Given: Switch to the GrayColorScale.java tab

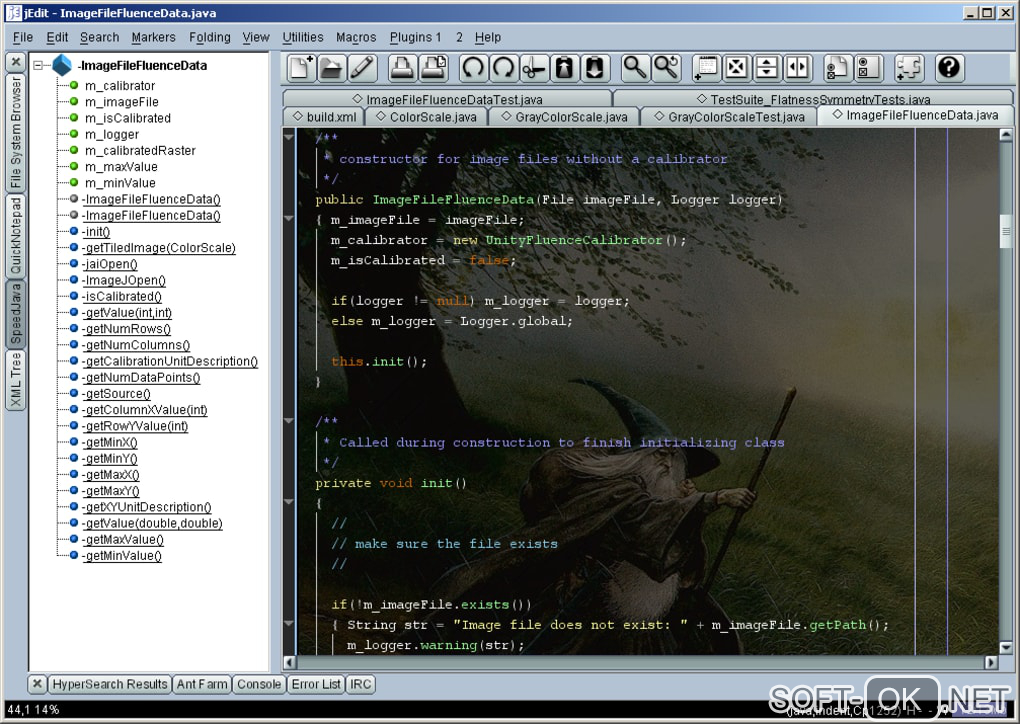Looking at the screenshot, I should click(x=564, y=117).
